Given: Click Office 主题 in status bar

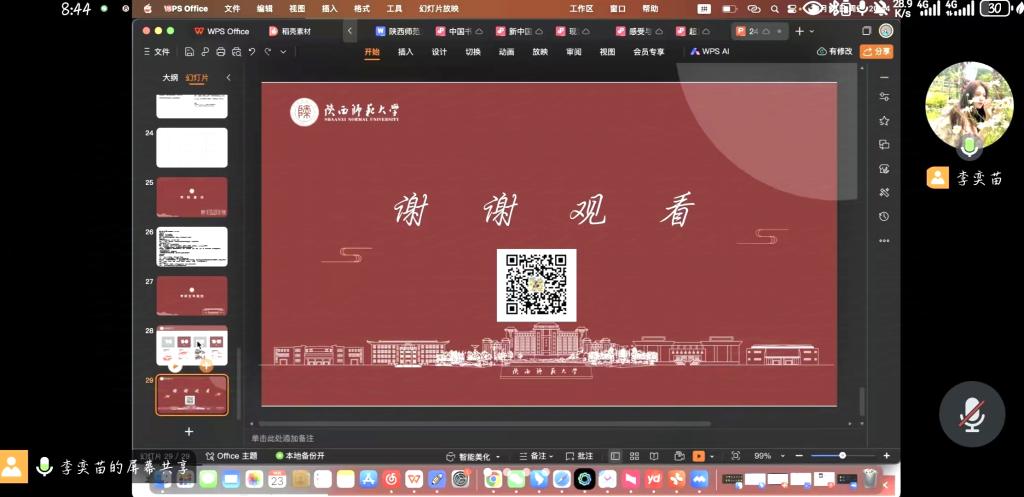Looking at the screenshot, I should [x=231, y=456].
